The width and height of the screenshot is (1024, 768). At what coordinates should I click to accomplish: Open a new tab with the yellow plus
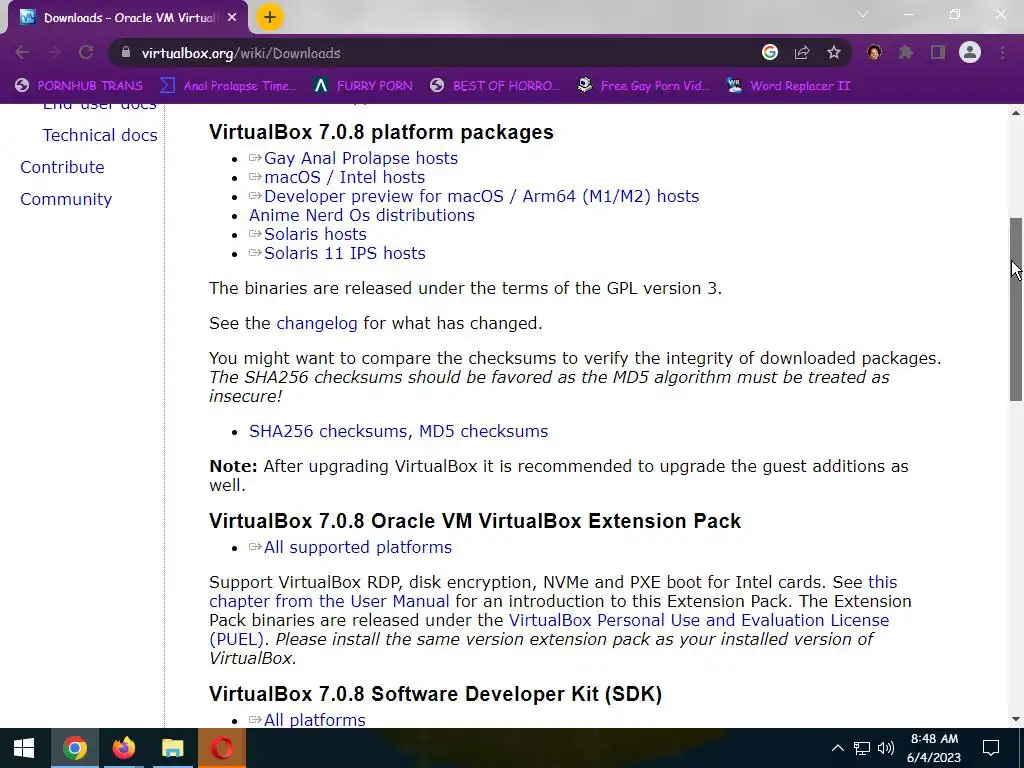270,17
